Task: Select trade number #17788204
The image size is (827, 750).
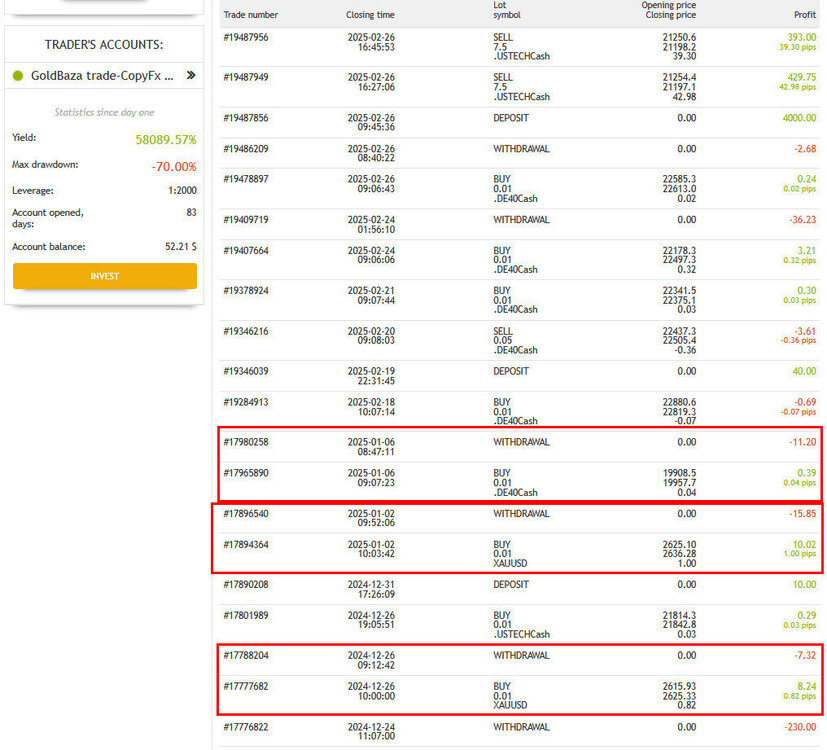Action: [246, 656]
